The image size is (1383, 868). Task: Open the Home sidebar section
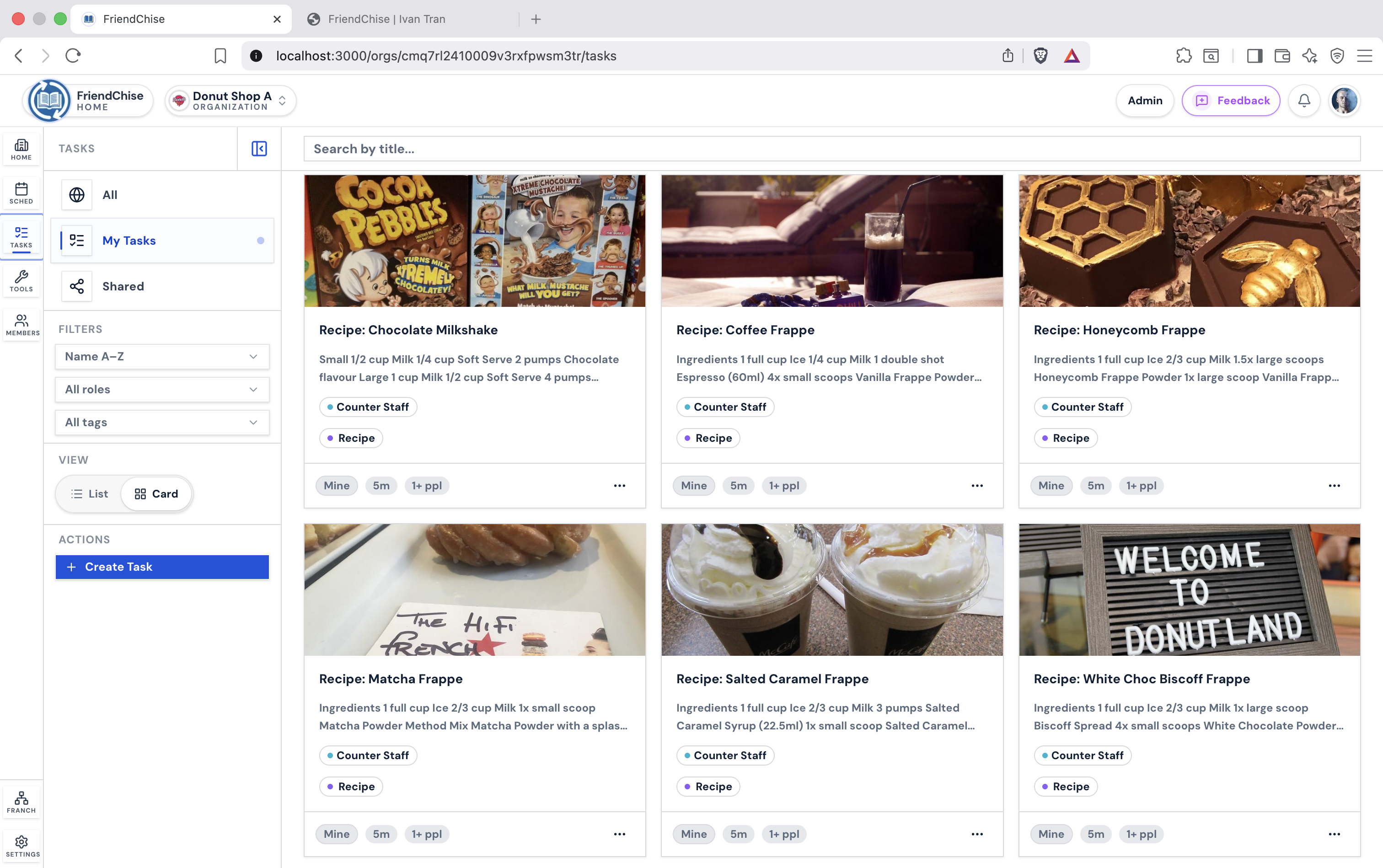tap(21, 149)
